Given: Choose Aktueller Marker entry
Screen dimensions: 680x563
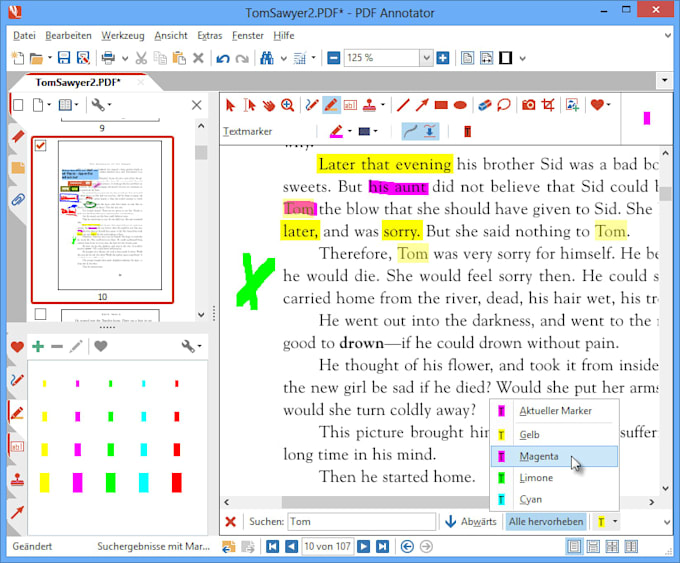Looking at the screenshot, I should click(554, 411).
